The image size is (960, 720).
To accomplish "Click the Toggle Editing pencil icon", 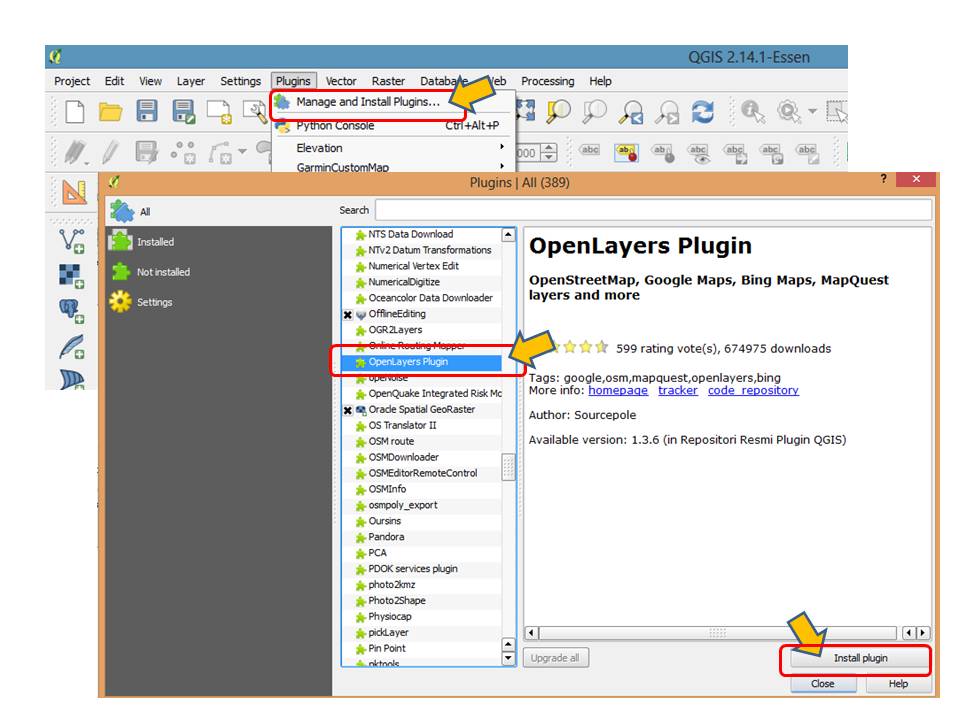I will 110,152.
